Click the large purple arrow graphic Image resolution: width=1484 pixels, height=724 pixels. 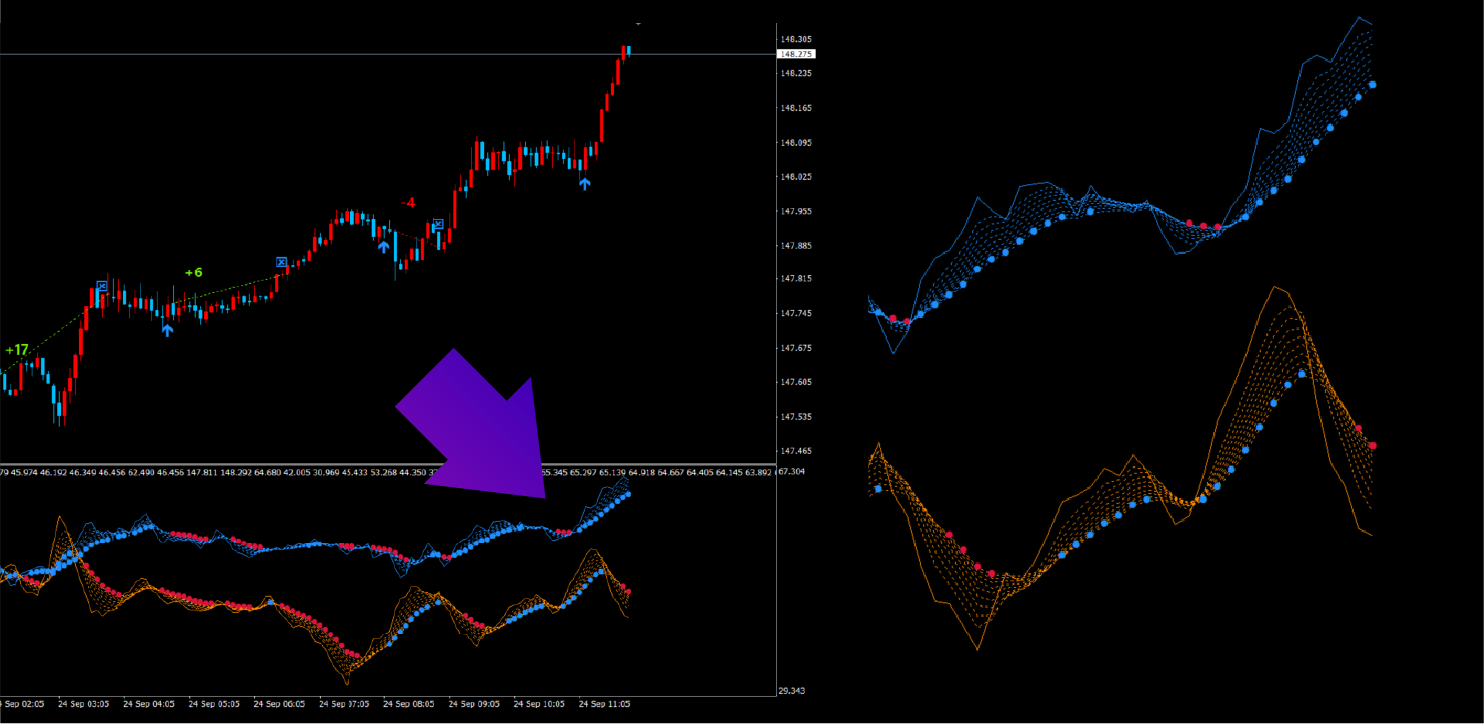(x=480, y=428)
